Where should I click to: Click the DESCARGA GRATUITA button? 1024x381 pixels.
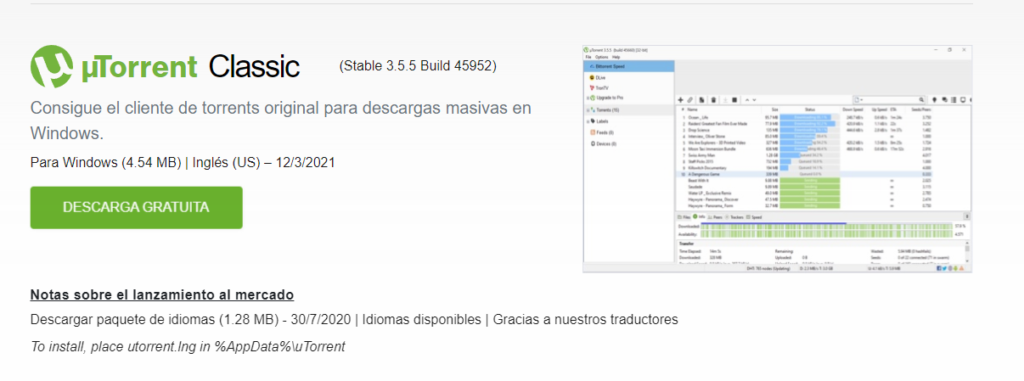136,207
